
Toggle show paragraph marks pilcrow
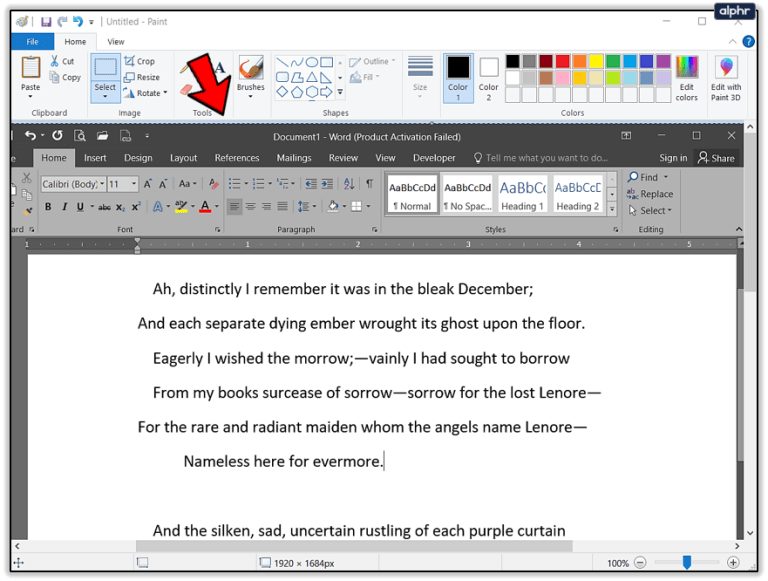[x=369, y=184]
